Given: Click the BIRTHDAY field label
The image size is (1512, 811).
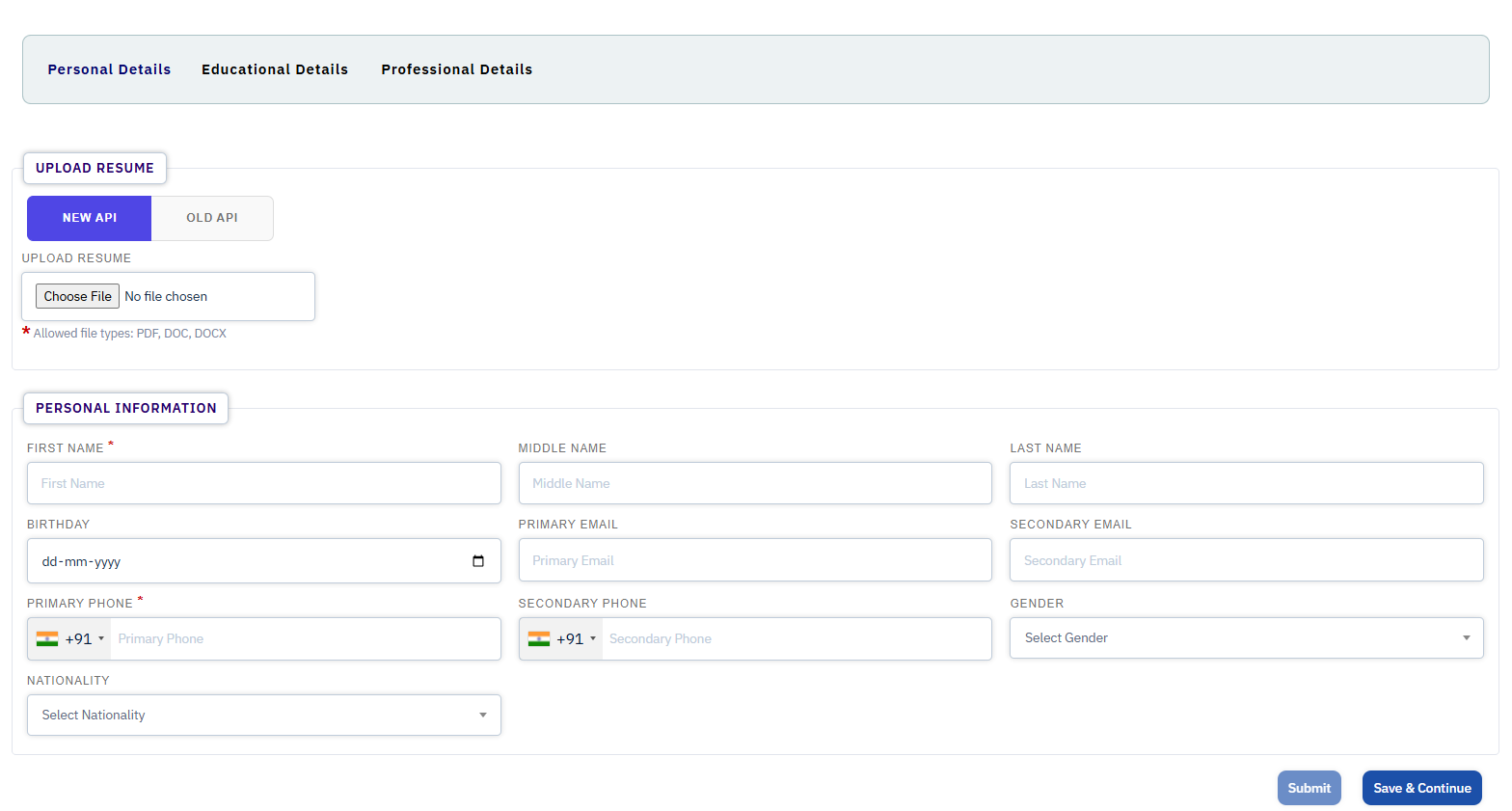Looking at the screenshot, I should tap(58, 525).
